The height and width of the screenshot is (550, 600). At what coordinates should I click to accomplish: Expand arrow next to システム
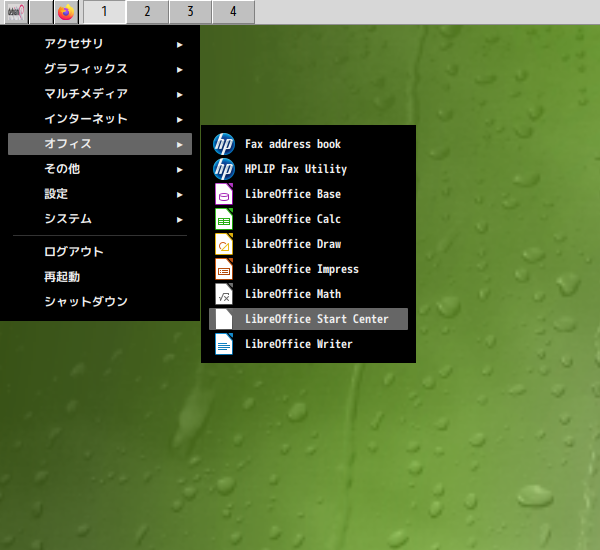[x=179, y=220]
